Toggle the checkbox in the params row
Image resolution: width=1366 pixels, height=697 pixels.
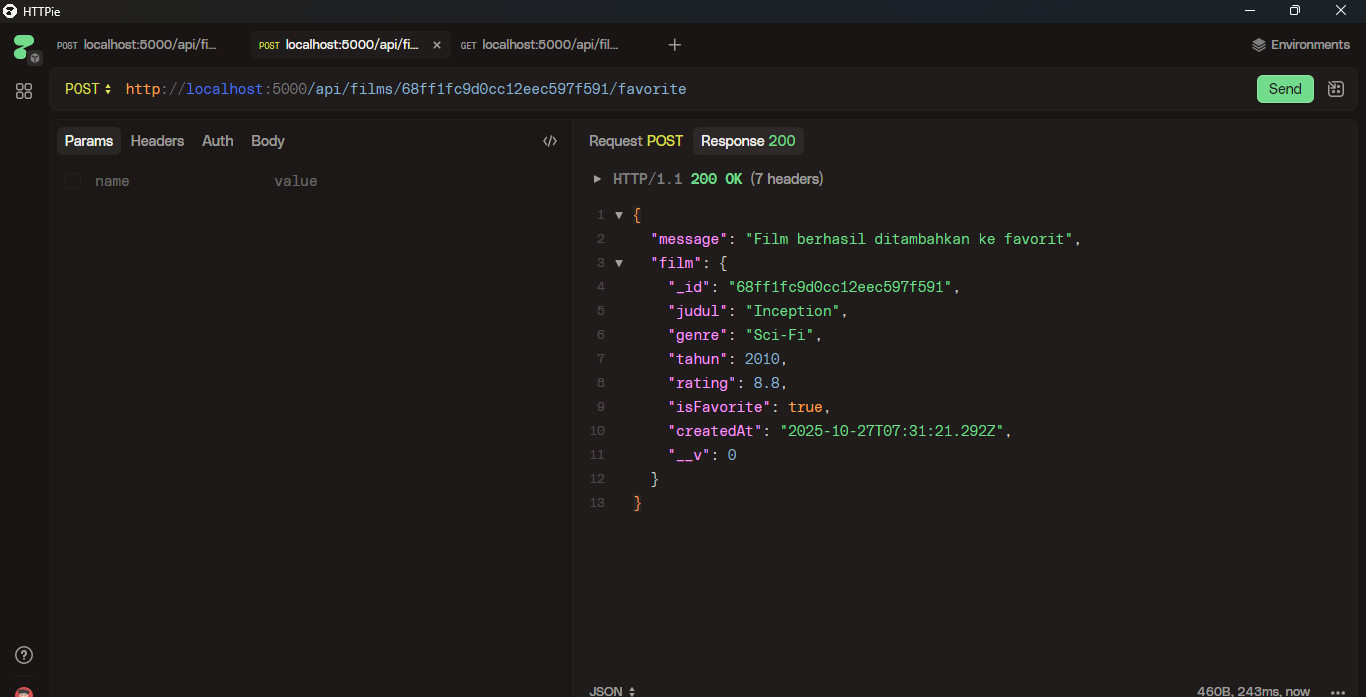[x=73, y=181]
